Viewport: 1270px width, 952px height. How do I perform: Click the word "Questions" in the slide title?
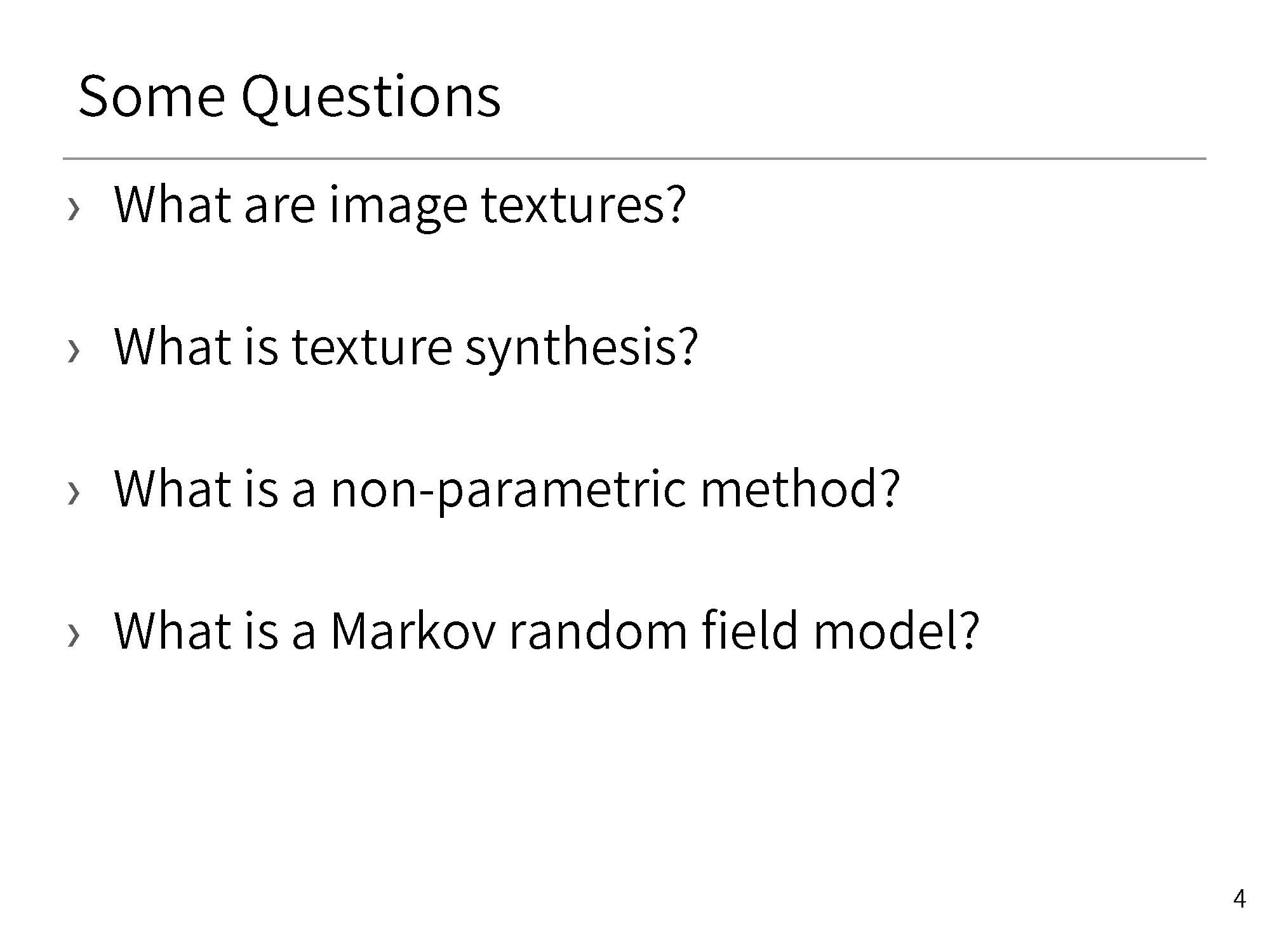tap(371, 98)
